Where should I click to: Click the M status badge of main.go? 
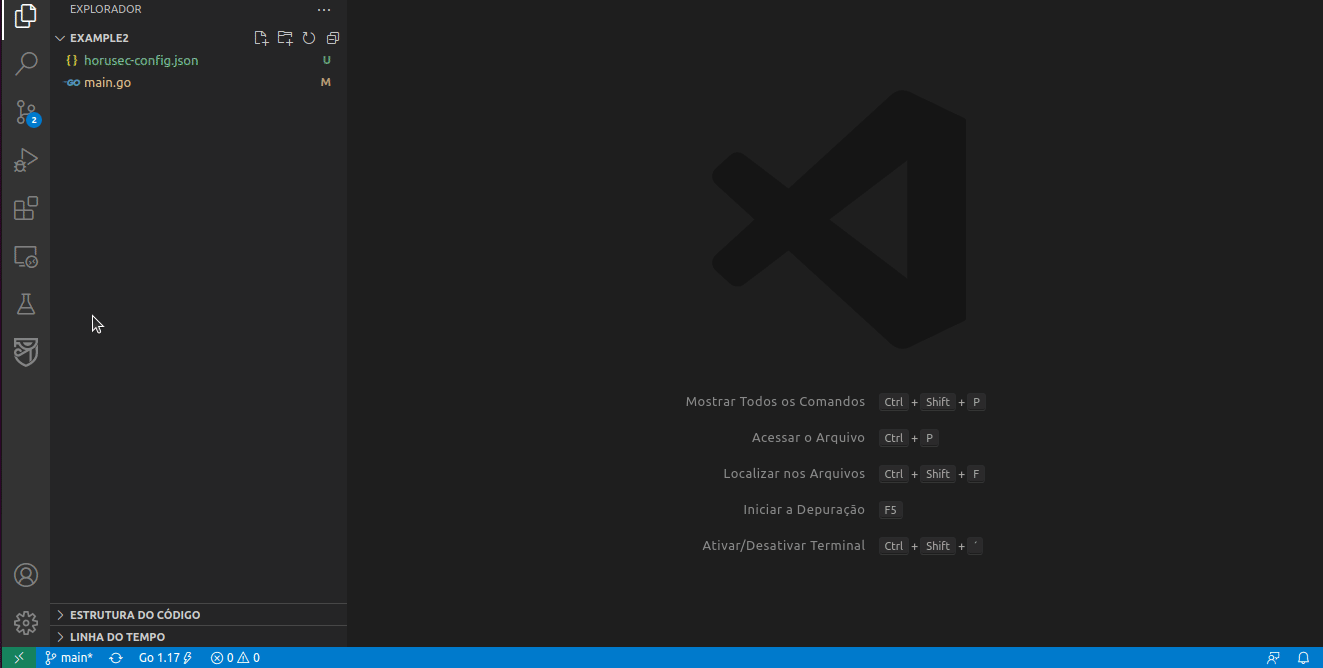click(x=326, y=82)
